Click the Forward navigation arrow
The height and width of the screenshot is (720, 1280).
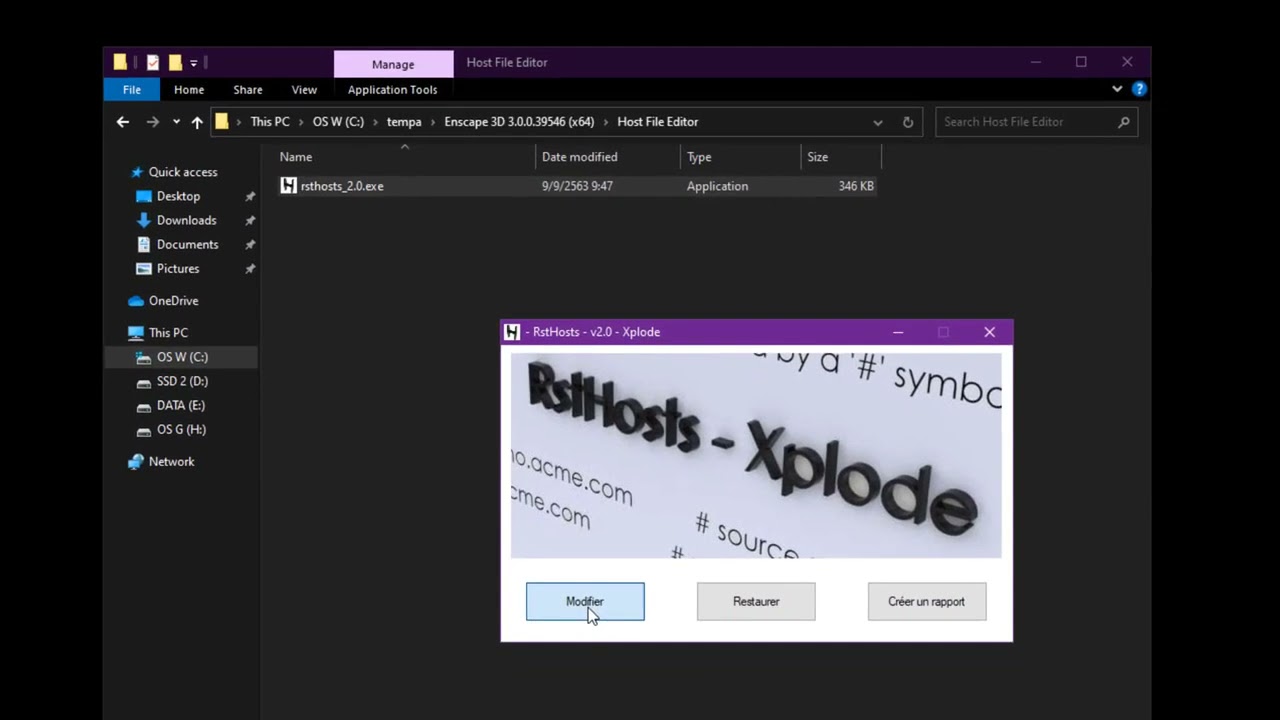pyautogui.click(x=152, y=122)
